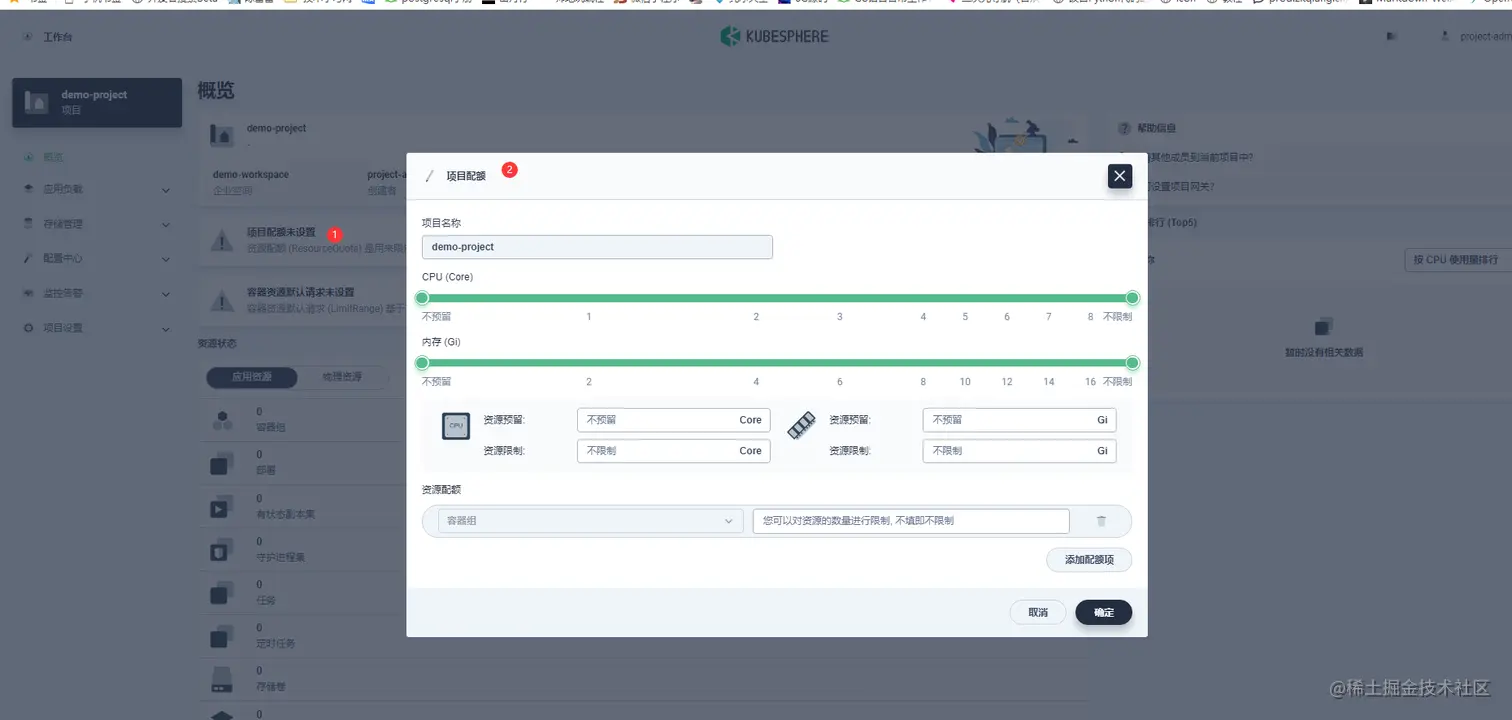Expand the 监控告警 menu chevron
The height and width of the screenshot is (720, 1512).
(166, 293)
